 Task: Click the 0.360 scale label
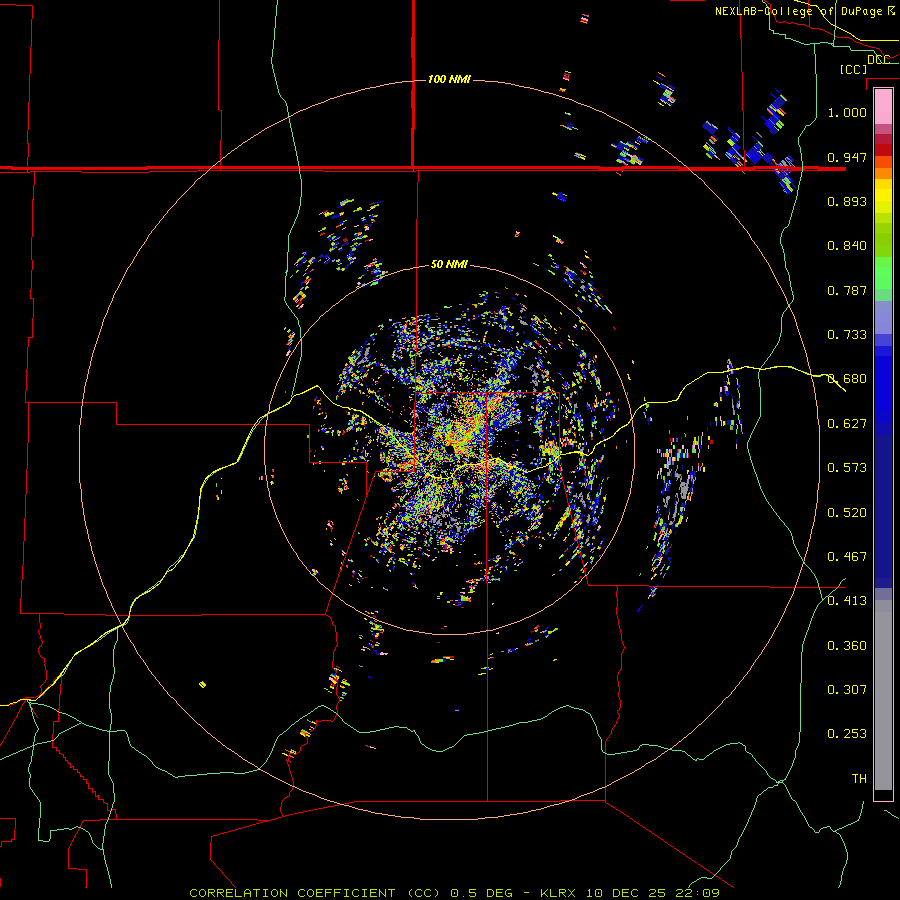tap(847, 645)
